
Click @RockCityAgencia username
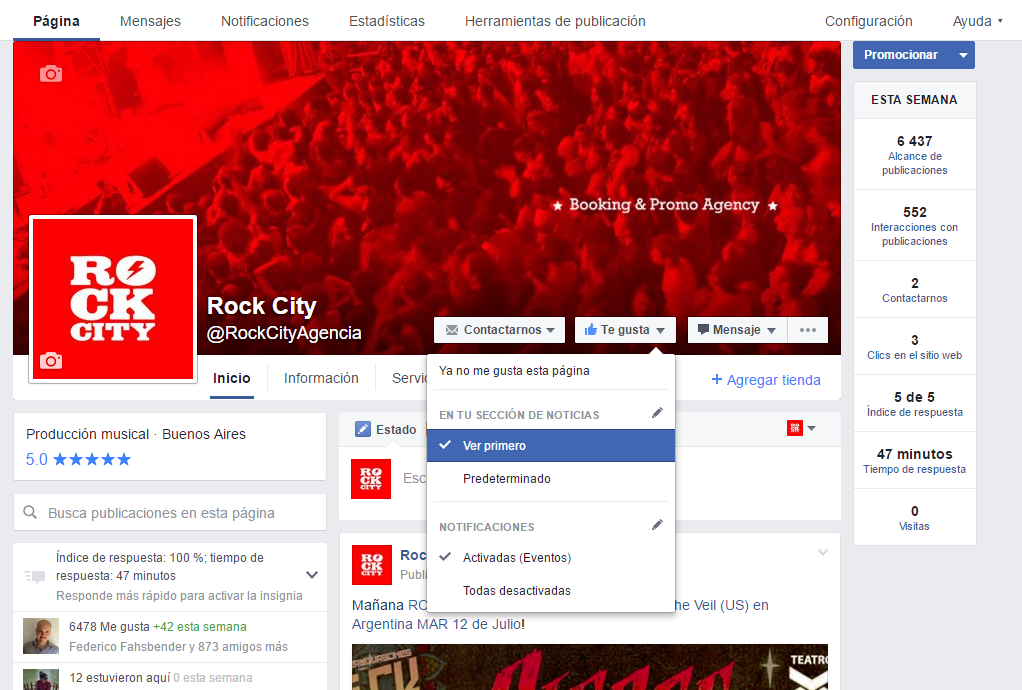coord(284,333)
